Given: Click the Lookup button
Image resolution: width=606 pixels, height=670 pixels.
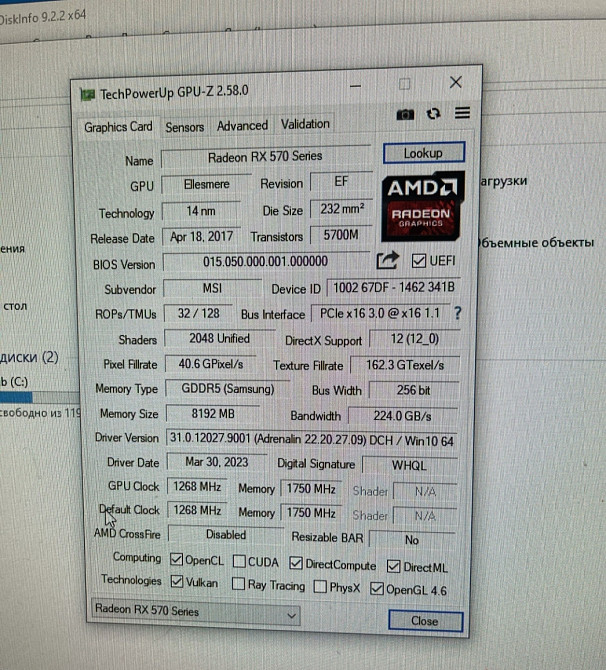Looking at the screenshot, I should coord(424,153).
